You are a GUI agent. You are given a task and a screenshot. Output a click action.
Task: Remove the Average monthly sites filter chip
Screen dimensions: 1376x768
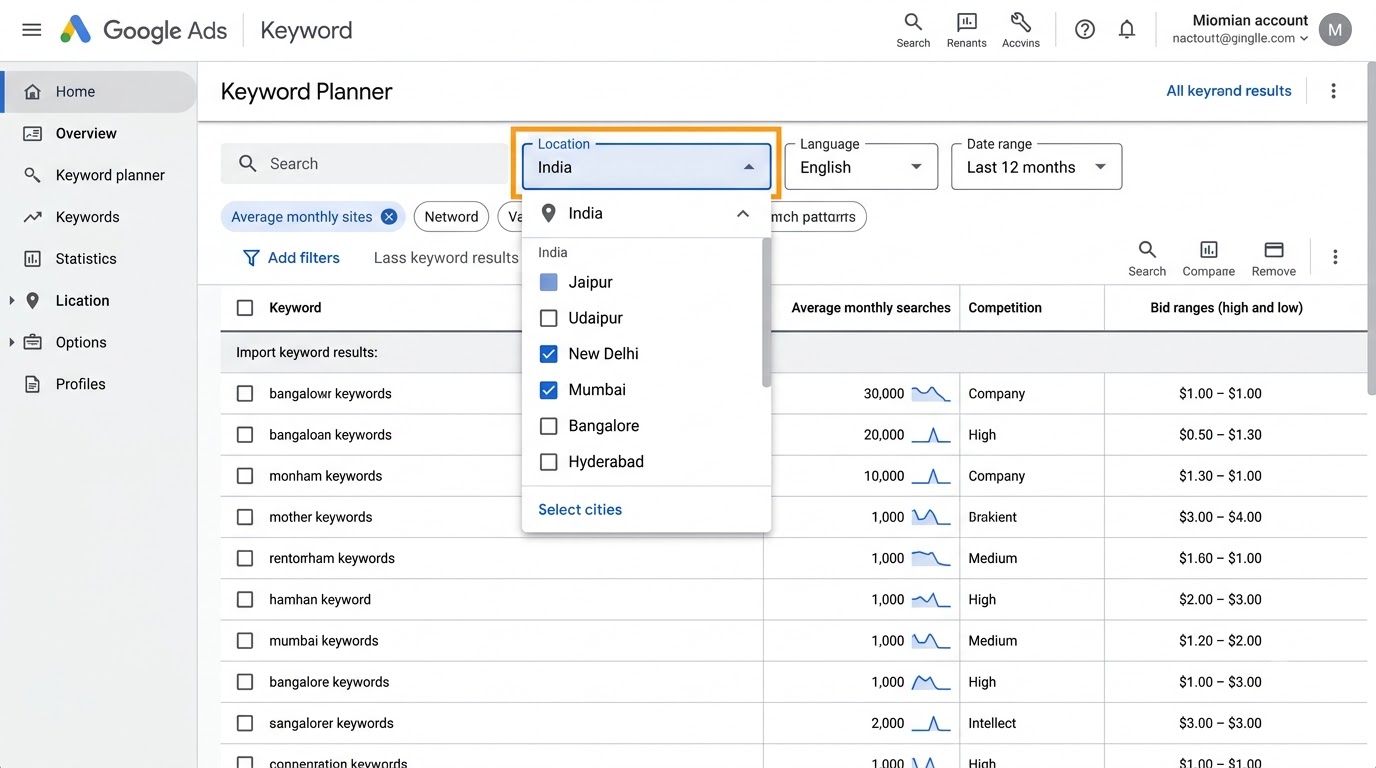tap(389, 217)
